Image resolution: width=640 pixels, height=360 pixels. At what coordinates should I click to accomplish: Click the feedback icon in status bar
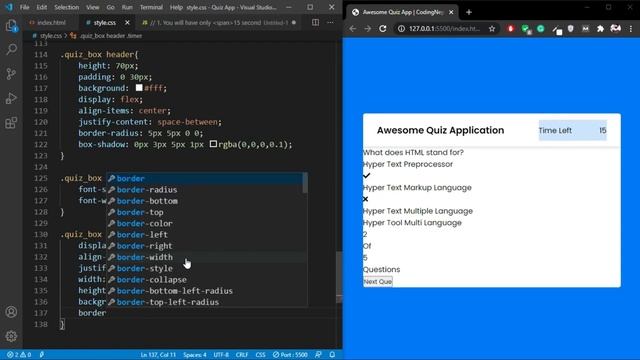(x=318, y=355)
